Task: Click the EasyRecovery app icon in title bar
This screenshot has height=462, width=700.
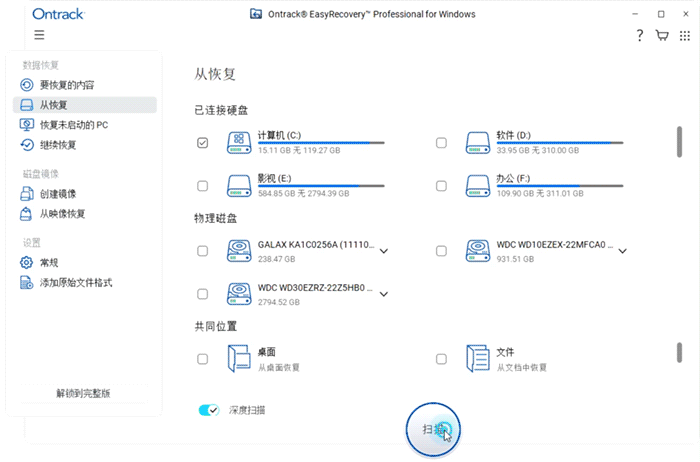Action: (x=256, y=14)
